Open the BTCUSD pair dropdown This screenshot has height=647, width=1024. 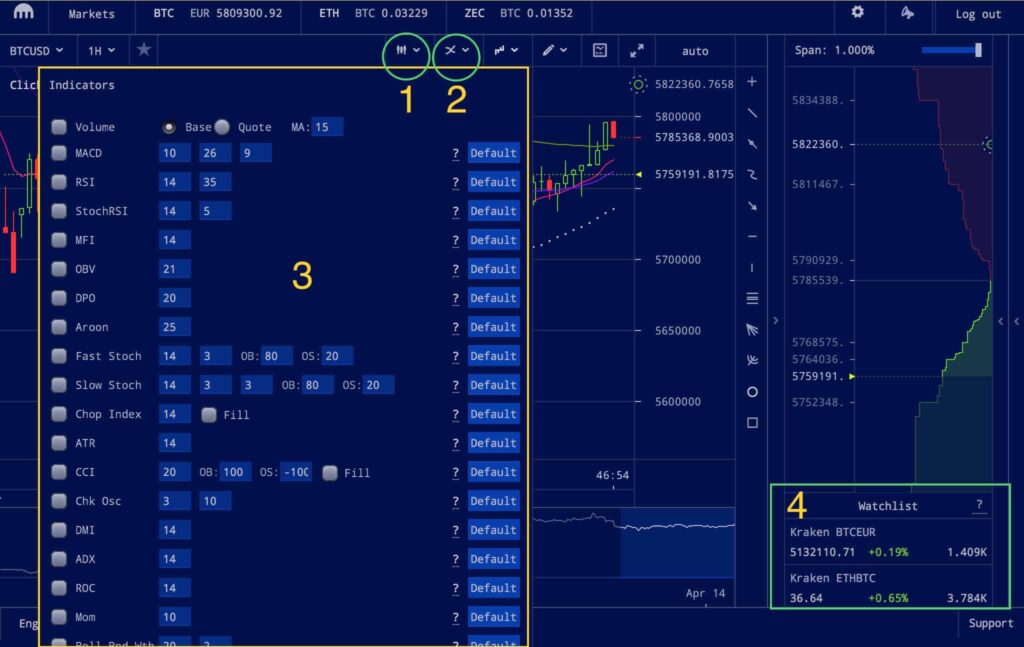[x=37, y=50]
